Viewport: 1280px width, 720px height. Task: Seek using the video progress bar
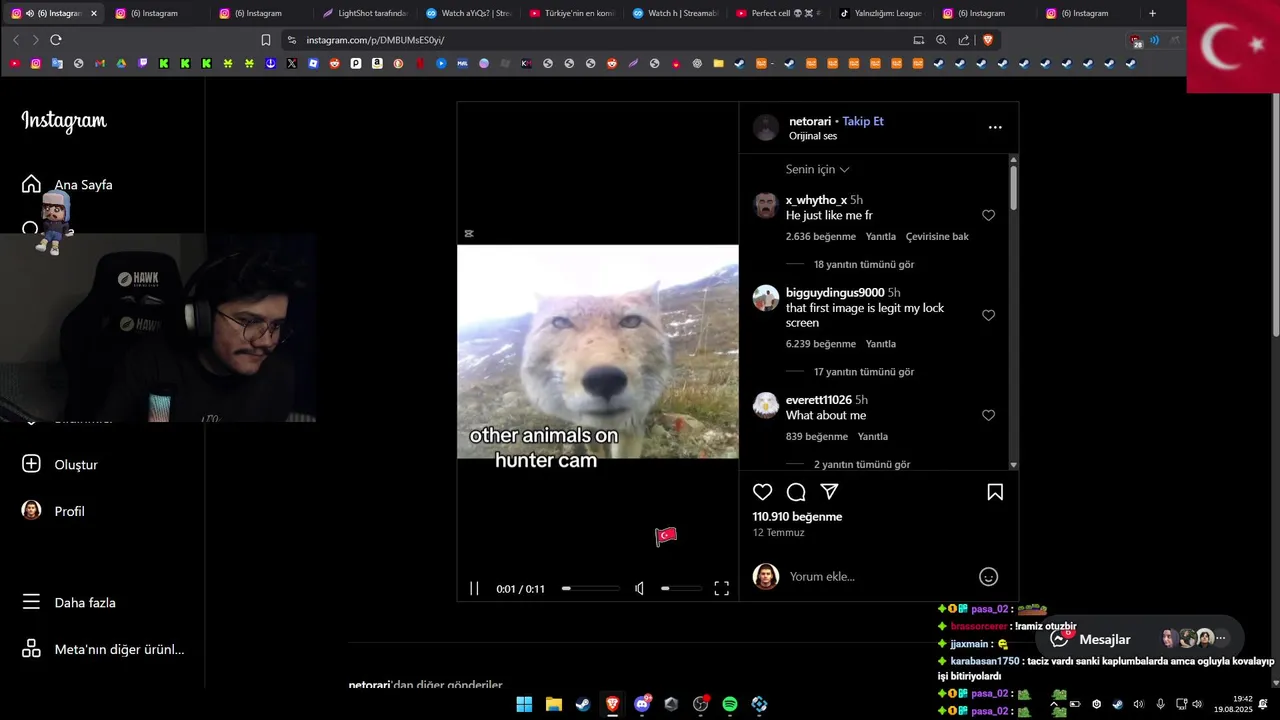pos(591,589)
